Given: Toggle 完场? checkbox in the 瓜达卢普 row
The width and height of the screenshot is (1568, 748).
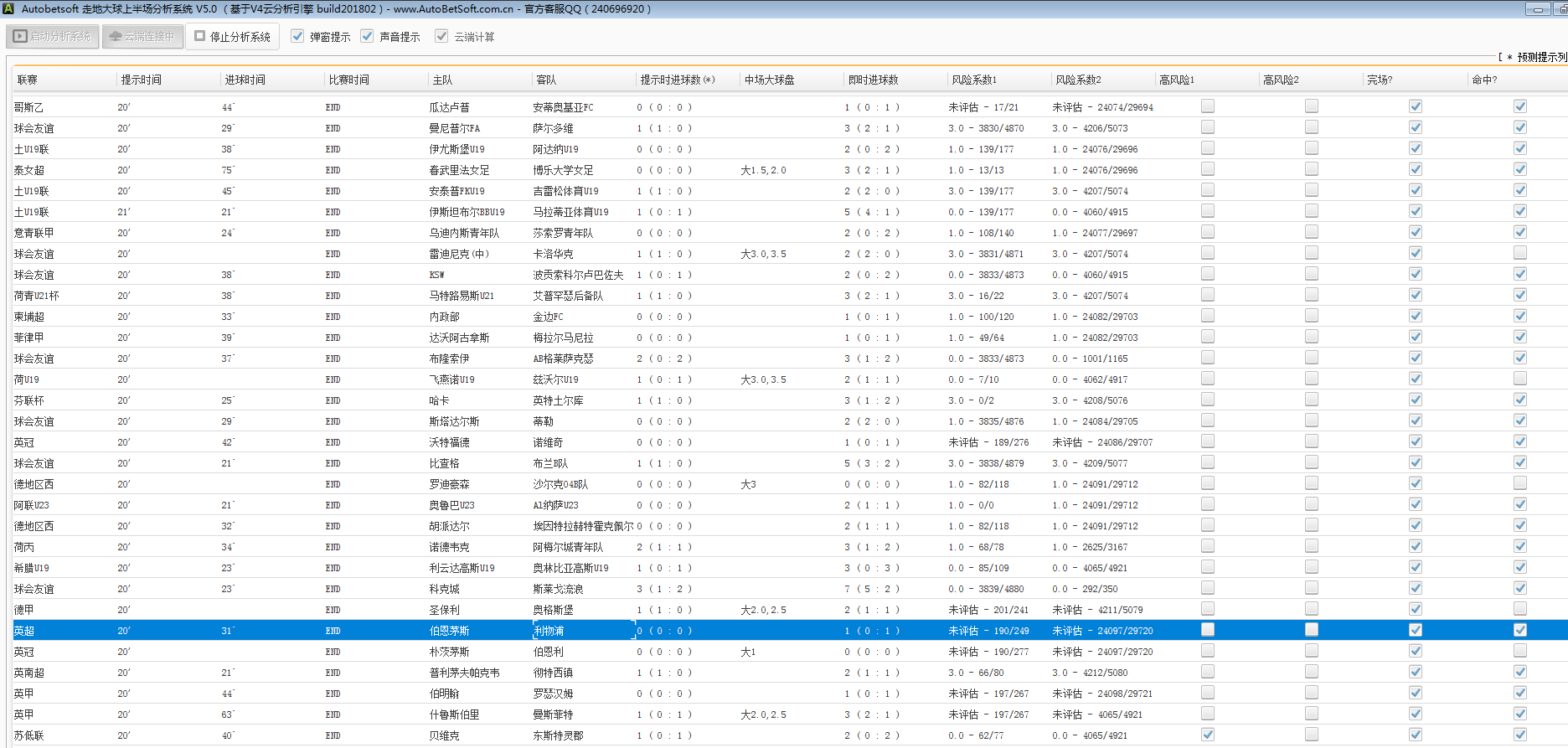Looking at the screenshot, I should (1415, 106).
